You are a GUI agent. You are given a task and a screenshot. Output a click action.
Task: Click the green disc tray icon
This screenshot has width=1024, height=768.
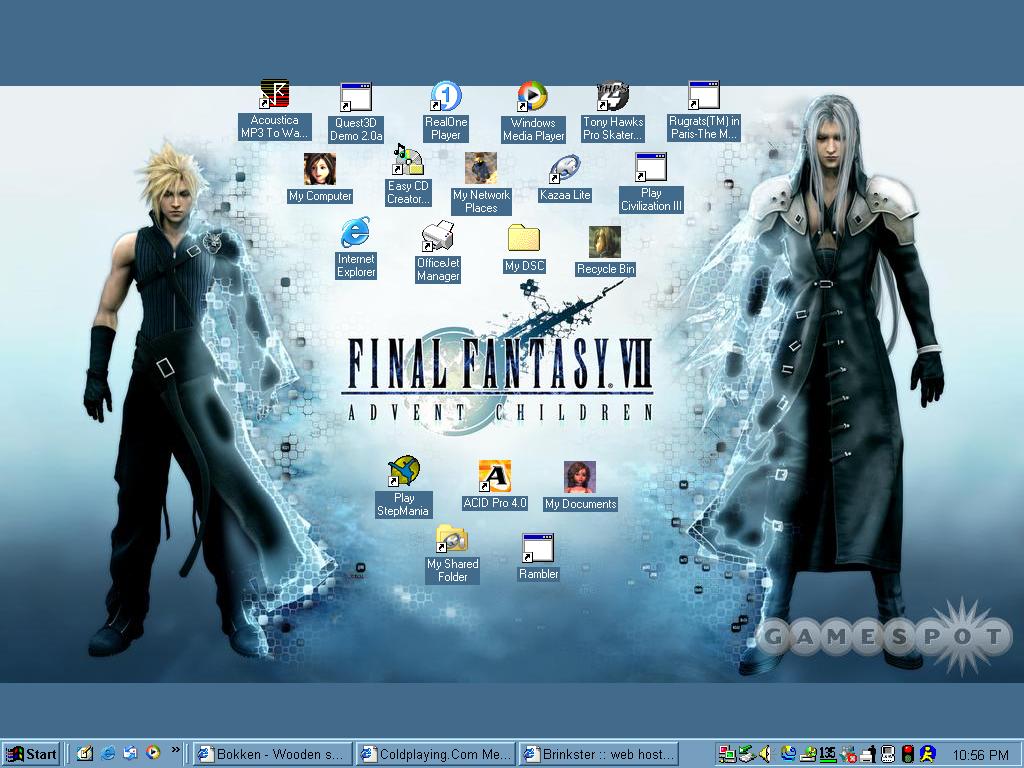[x=809, y=754]
